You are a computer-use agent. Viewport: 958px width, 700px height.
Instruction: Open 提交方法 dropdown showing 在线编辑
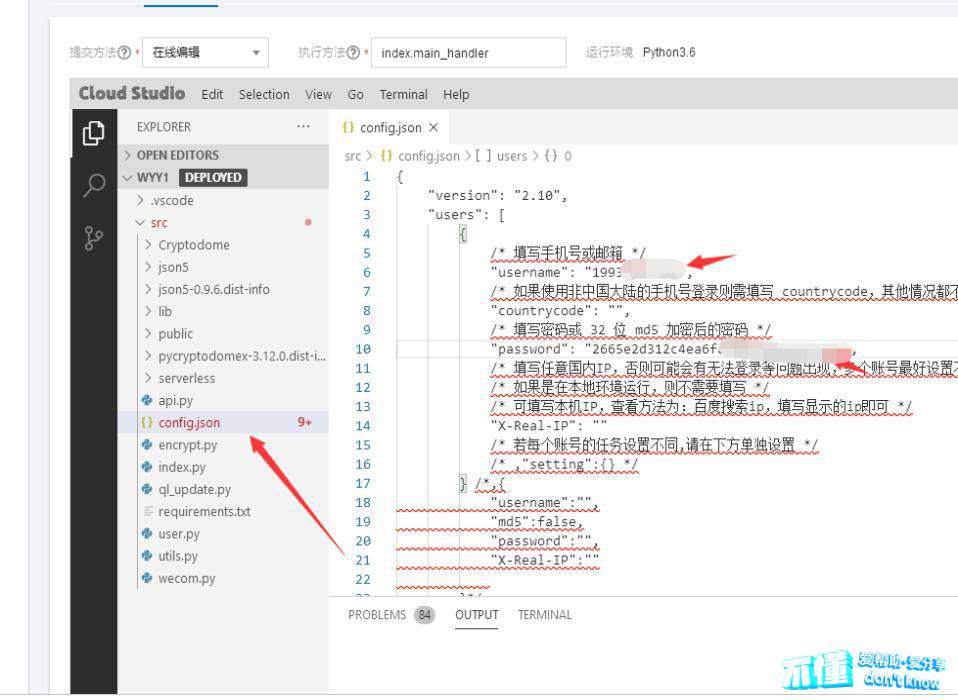pyautogui.click(x=205, y=53)
